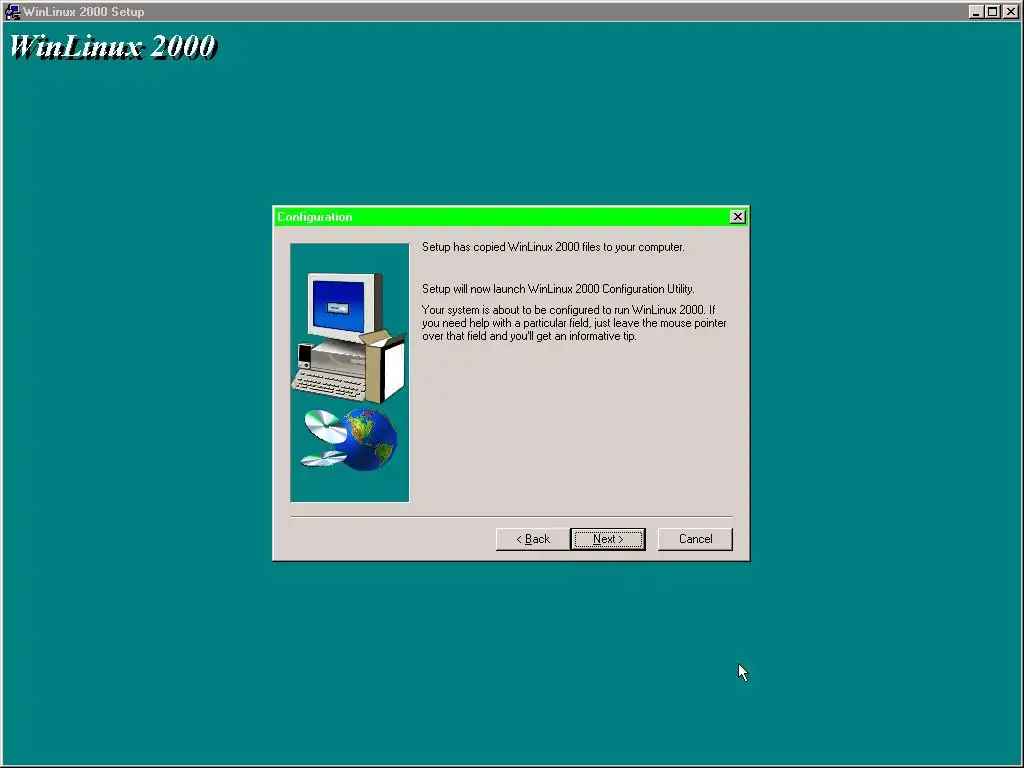Click the WinLinux 2000 logo heading
Viewport: 1024px width, 768px height.
pos(112,46)
